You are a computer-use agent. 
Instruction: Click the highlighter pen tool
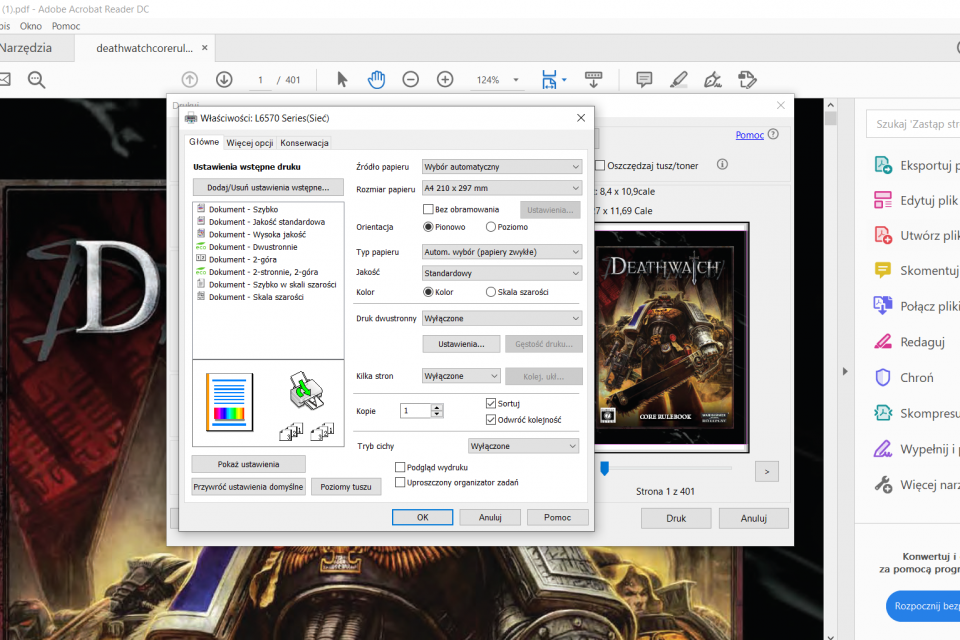coord(679,80)
